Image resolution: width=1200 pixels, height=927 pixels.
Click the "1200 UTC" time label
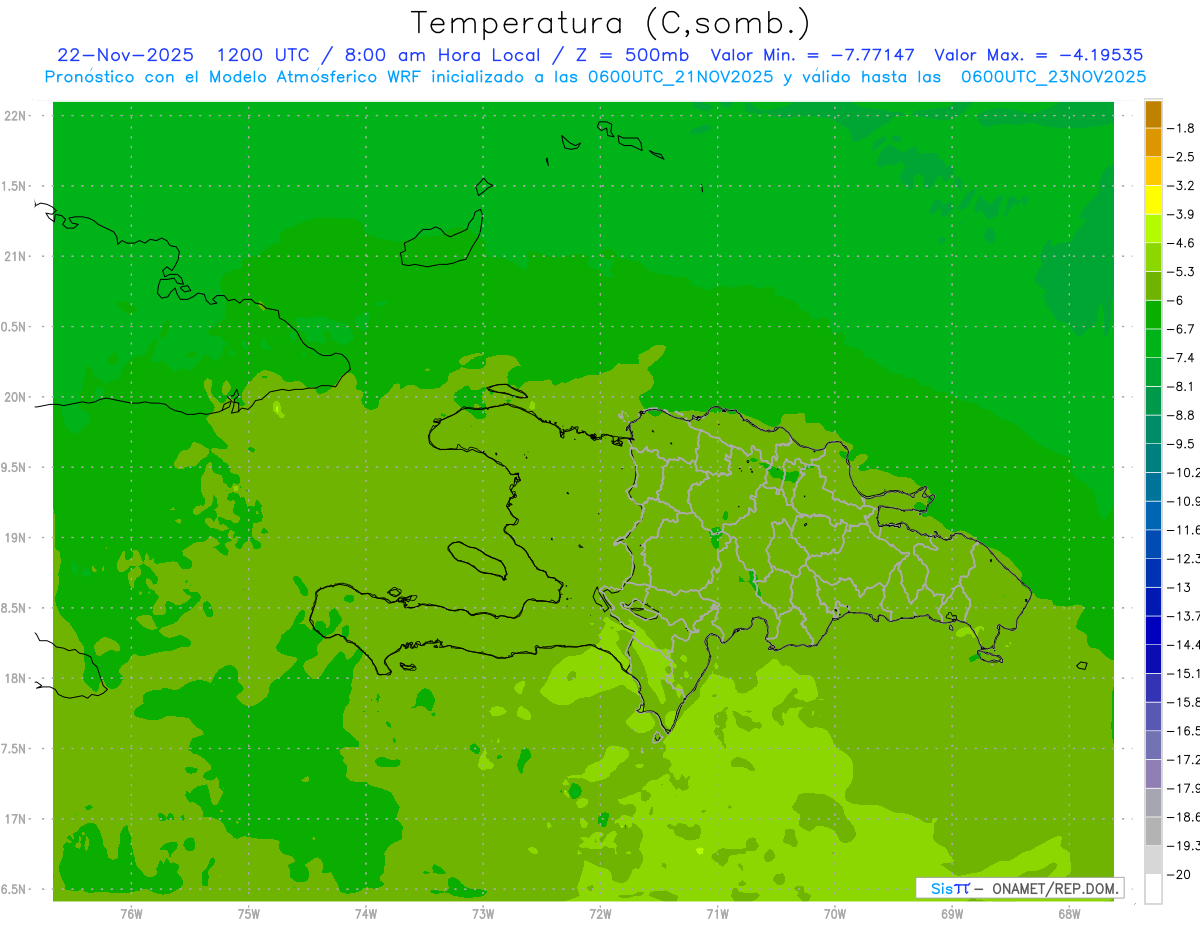click(263, 55)
